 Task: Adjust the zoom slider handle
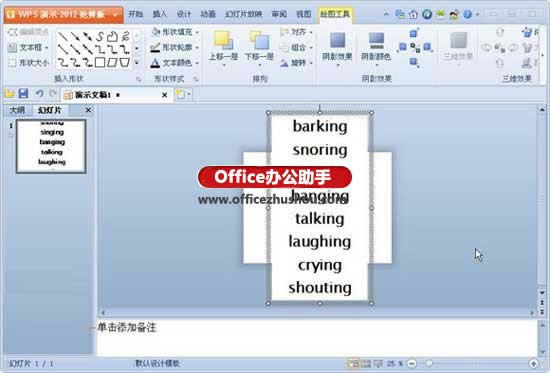[429, 364]
